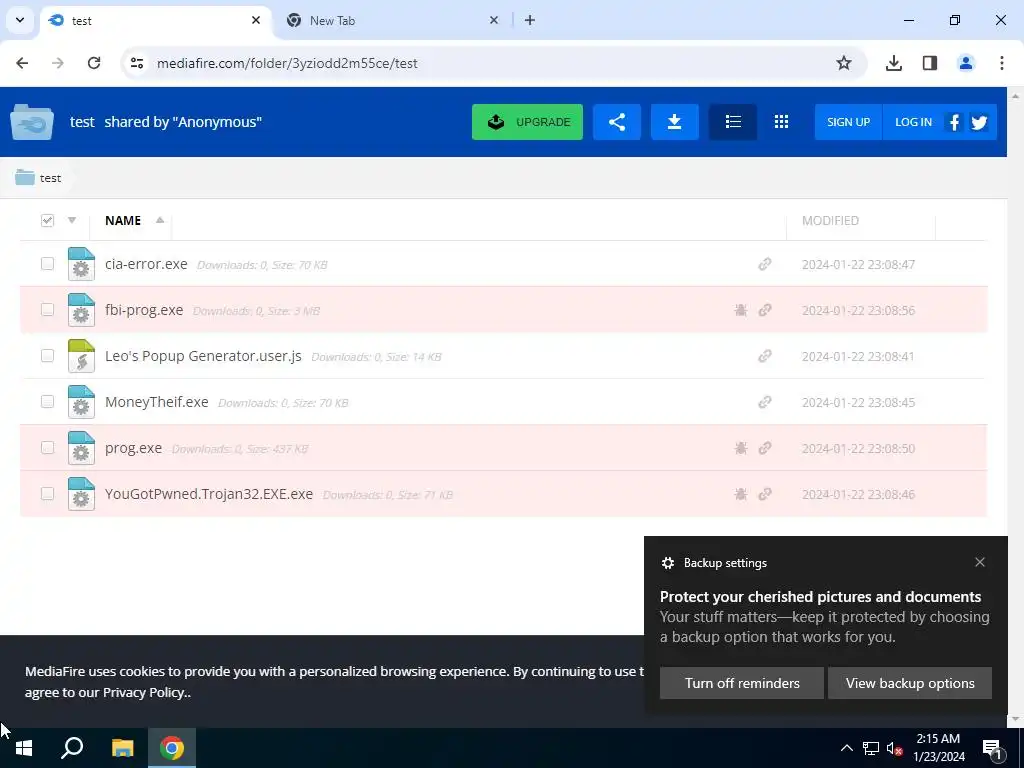The height and width of the screenshot is (768, 1024).
Task: Check the YouGotPwned.Trojan32.EXE.exe checkbox
Action: 47,494
